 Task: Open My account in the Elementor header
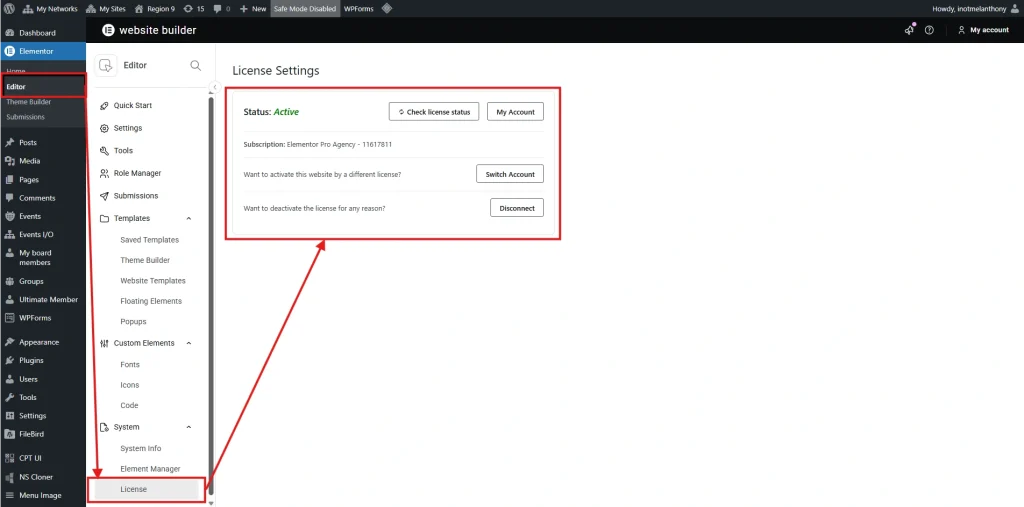(984, 30)
